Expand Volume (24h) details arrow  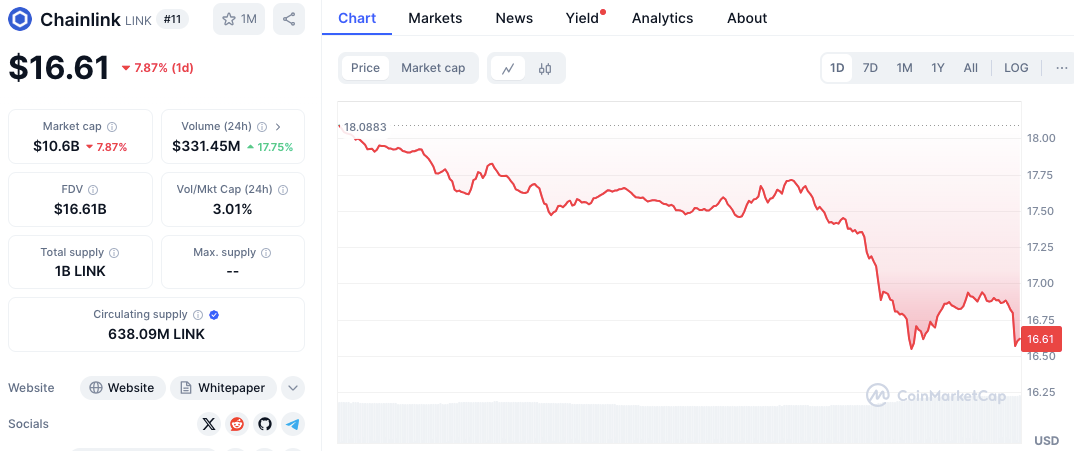tap(278, 127)
